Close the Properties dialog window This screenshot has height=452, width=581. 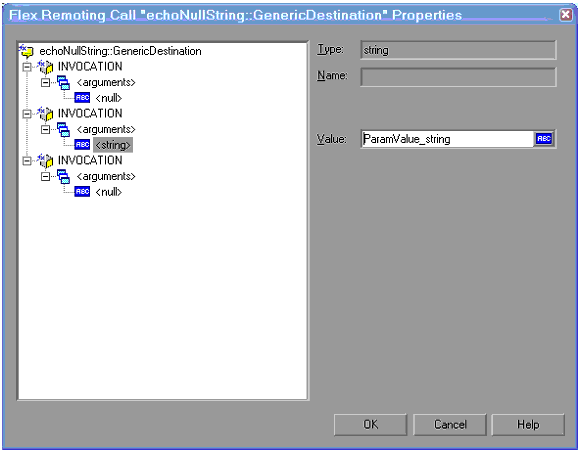tap(565, 15)
